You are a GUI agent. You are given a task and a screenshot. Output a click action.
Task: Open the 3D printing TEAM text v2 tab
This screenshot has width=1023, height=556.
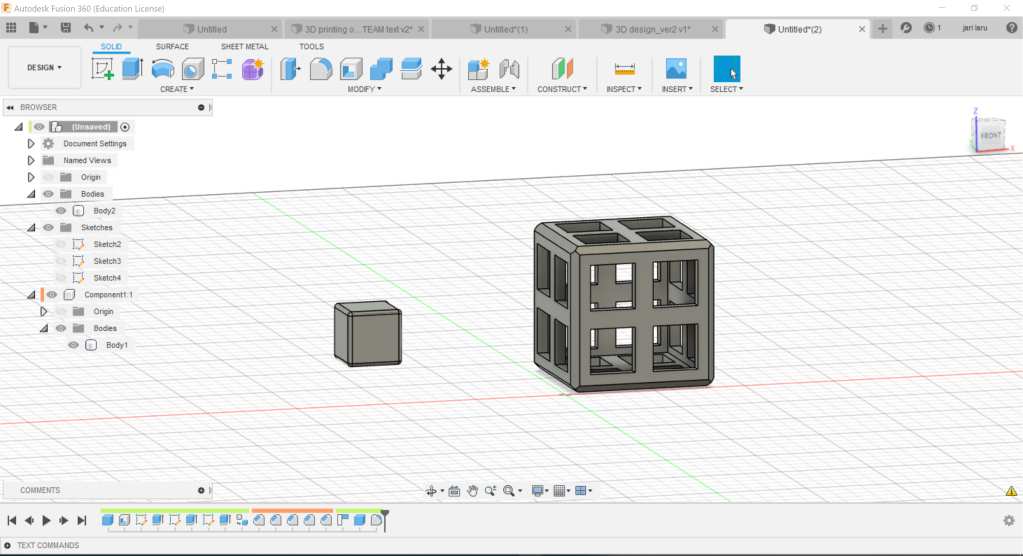click(x=358, y=29)
